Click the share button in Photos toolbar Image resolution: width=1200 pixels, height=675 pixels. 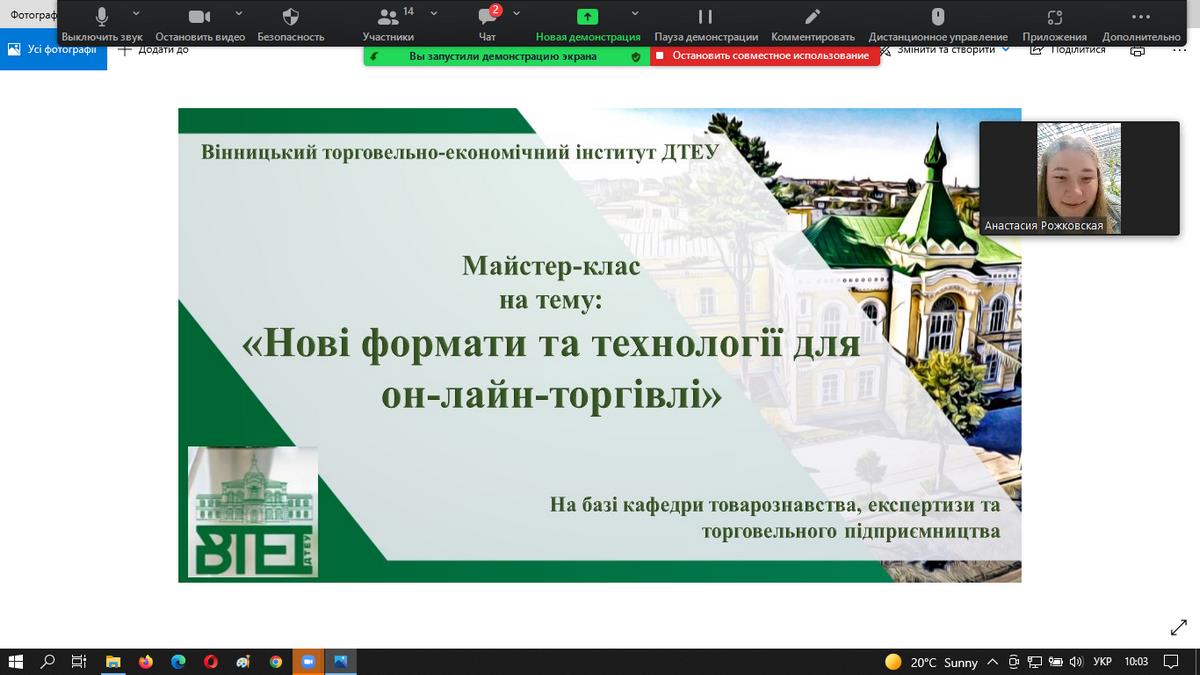tap(1068, 50)
